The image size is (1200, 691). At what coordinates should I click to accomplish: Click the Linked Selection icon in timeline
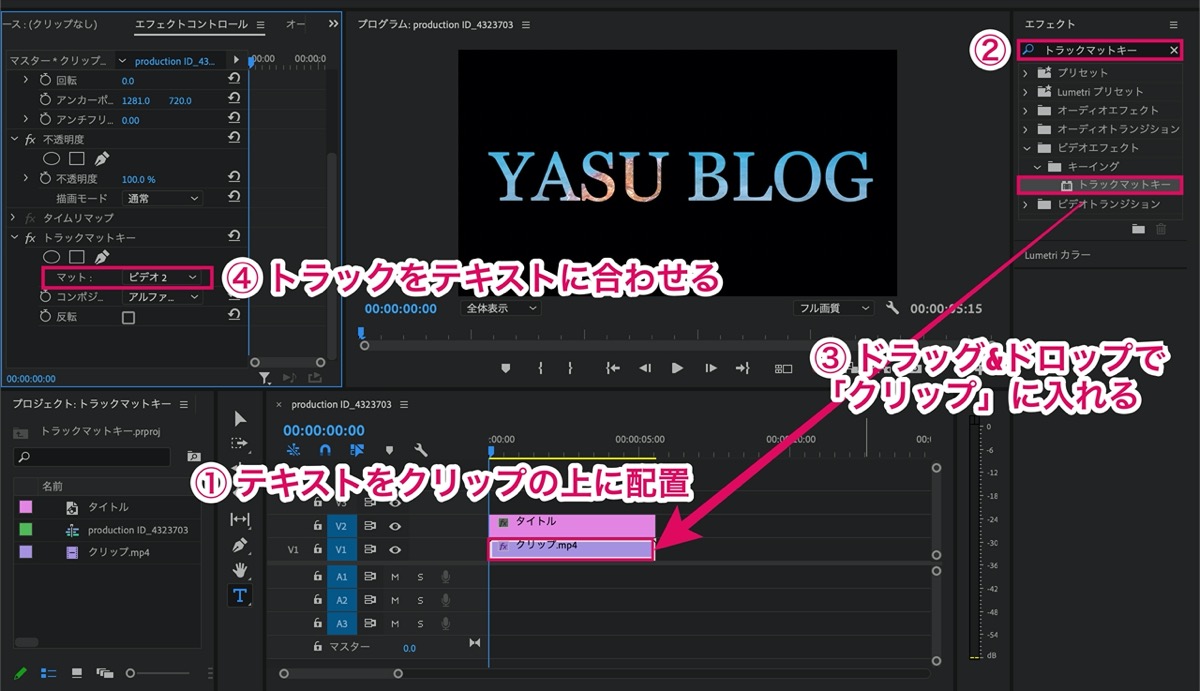(357, 450)
